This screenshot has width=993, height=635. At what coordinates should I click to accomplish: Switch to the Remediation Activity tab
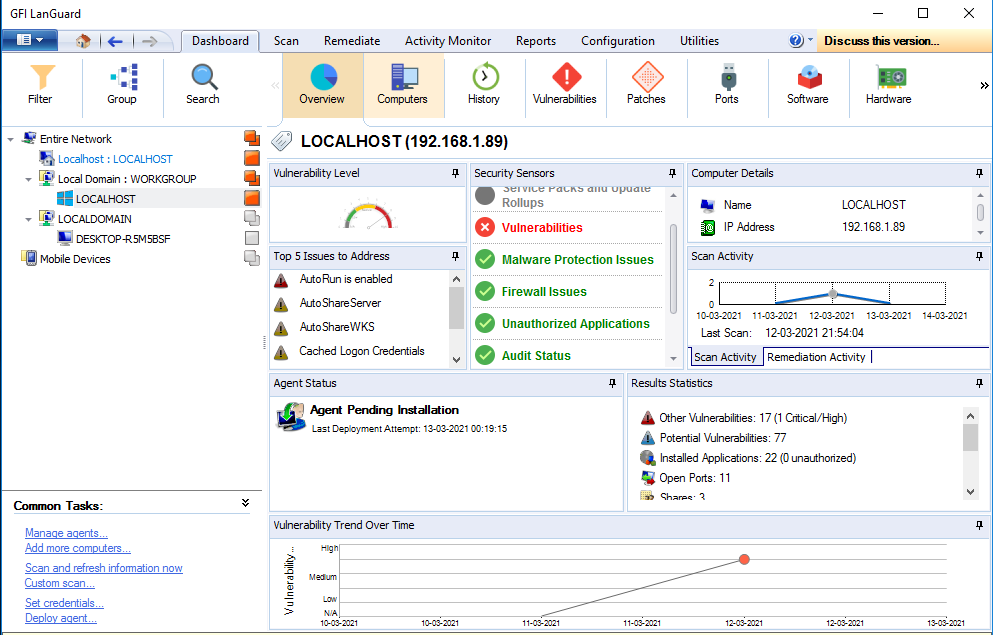pos(816,357)
